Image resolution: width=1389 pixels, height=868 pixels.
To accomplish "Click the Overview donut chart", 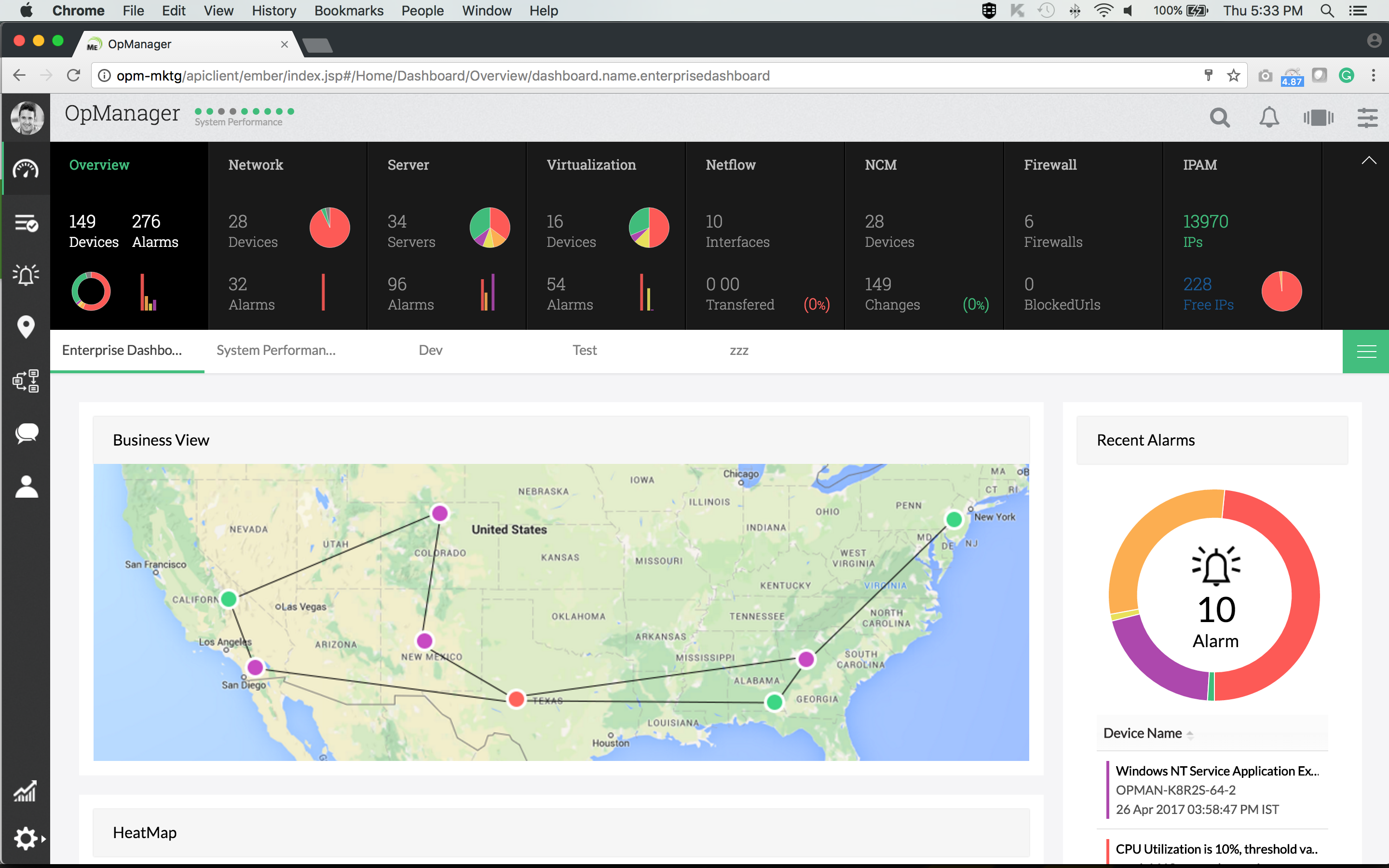I will point(91,291).
